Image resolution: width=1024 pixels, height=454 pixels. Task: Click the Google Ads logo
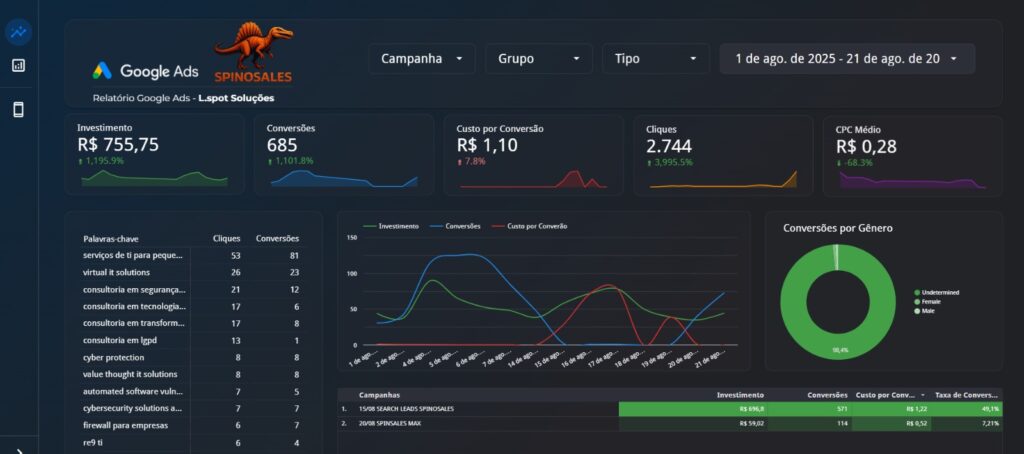[x=146, y=71]
